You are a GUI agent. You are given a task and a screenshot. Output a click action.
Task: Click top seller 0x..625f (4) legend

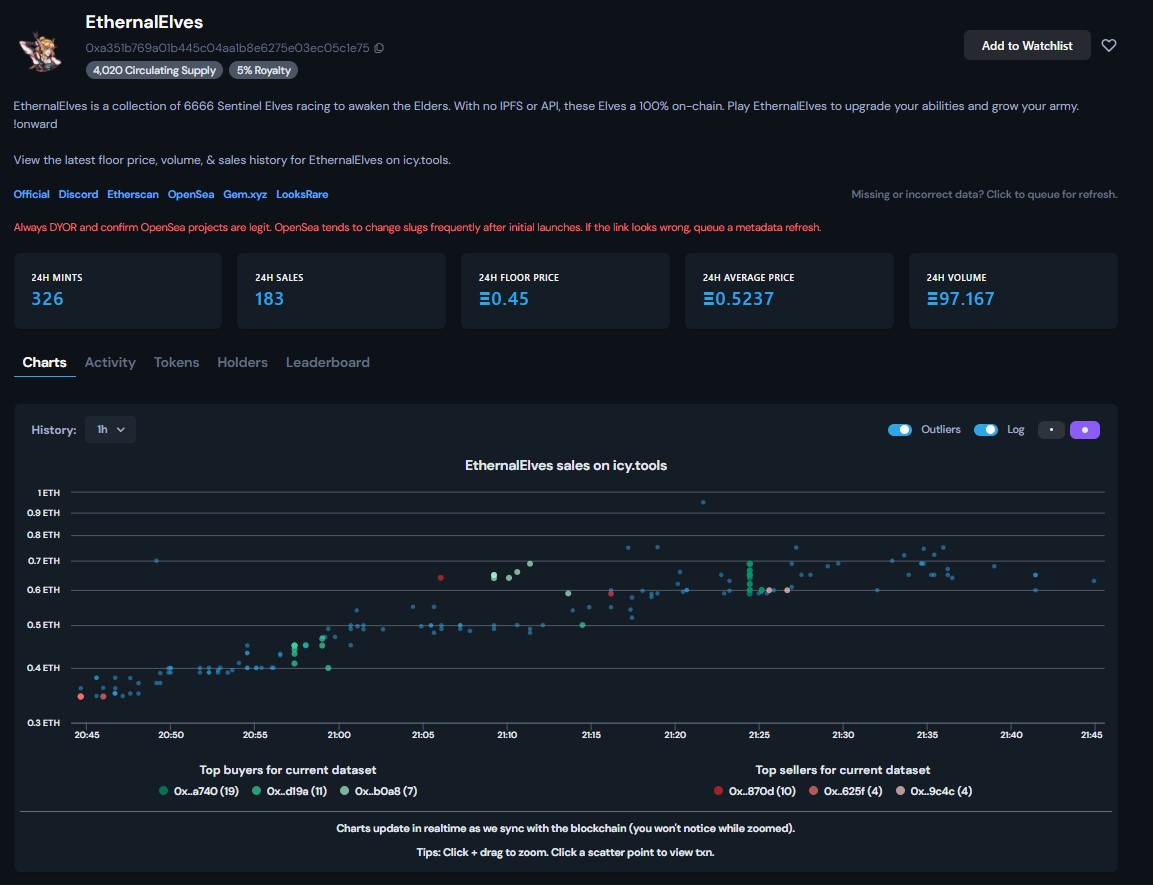tap(846, 791)
